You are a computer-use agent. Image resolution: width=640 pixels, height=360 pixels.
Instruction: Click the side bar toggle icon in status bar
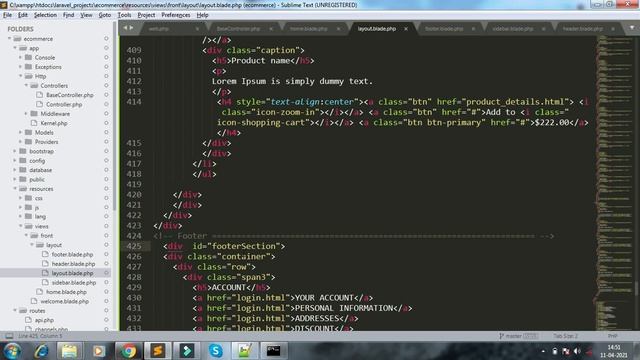coord(9,336)
